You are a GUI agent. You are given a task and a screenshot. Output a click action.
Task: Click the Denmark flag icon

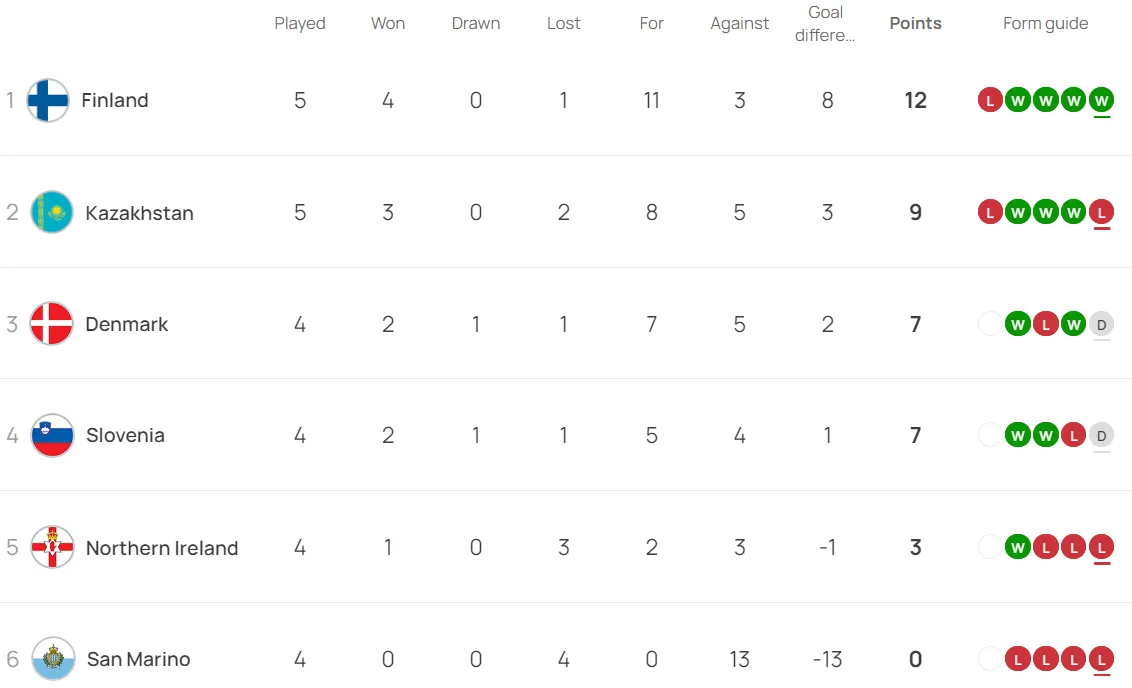pos(52,324)
